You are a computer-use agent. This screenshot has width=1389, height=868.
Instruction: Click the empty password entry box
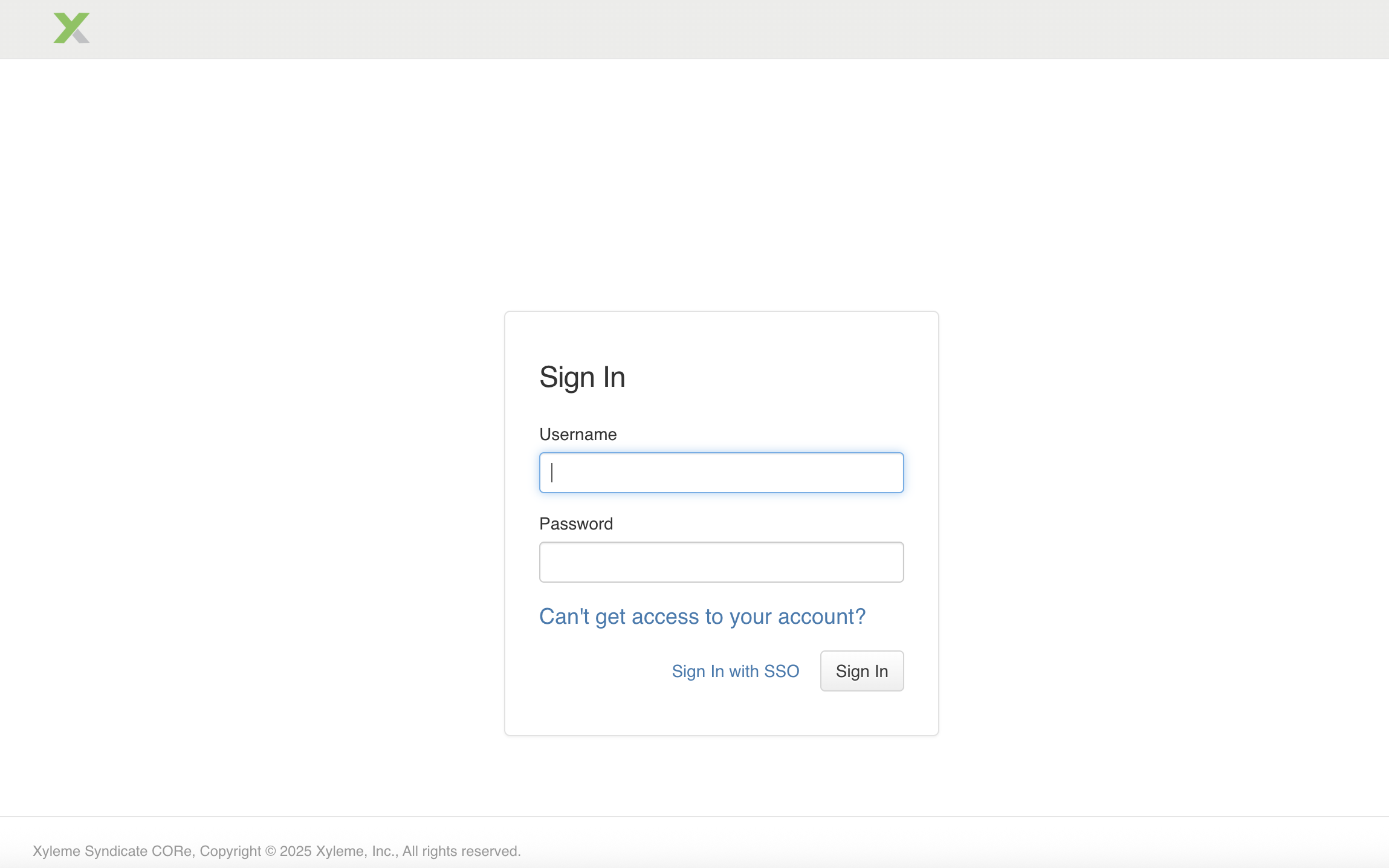coord(720,562)
